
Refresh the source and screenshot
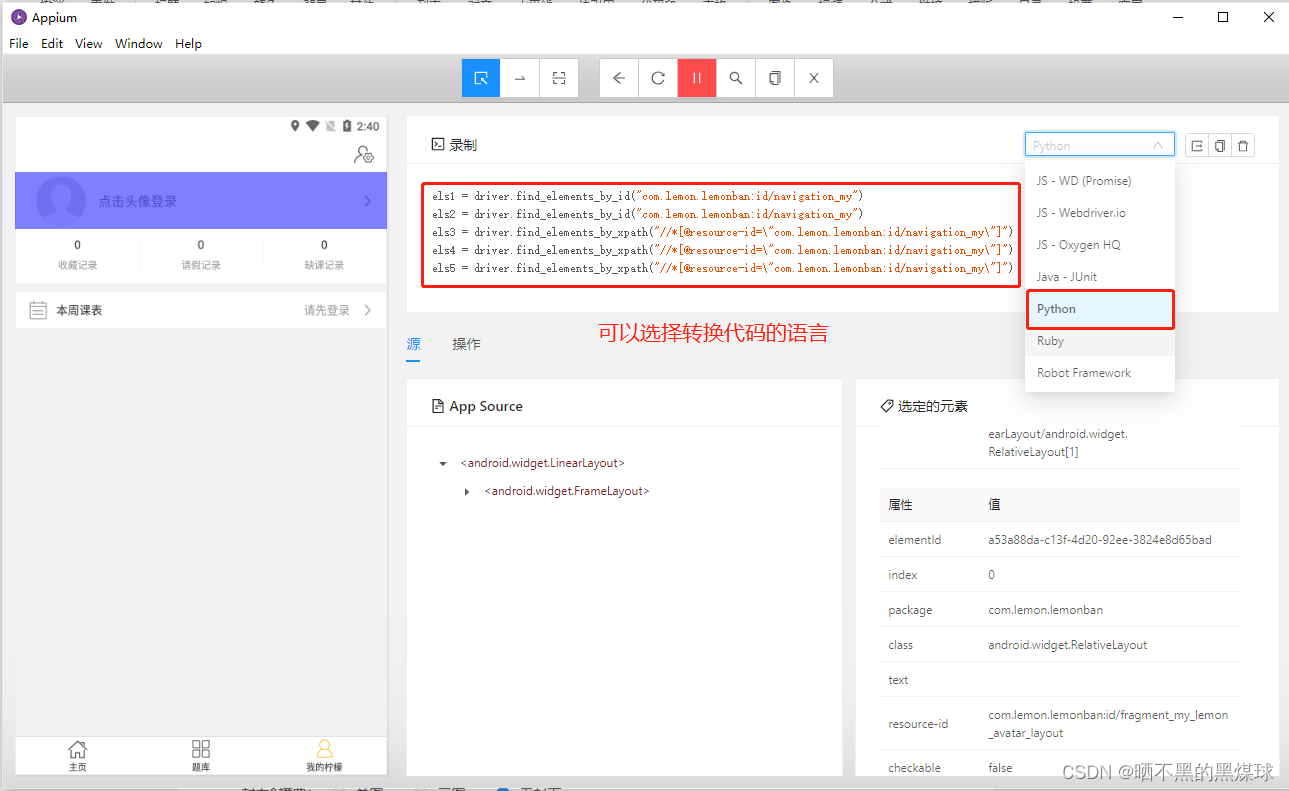(658, 78)
